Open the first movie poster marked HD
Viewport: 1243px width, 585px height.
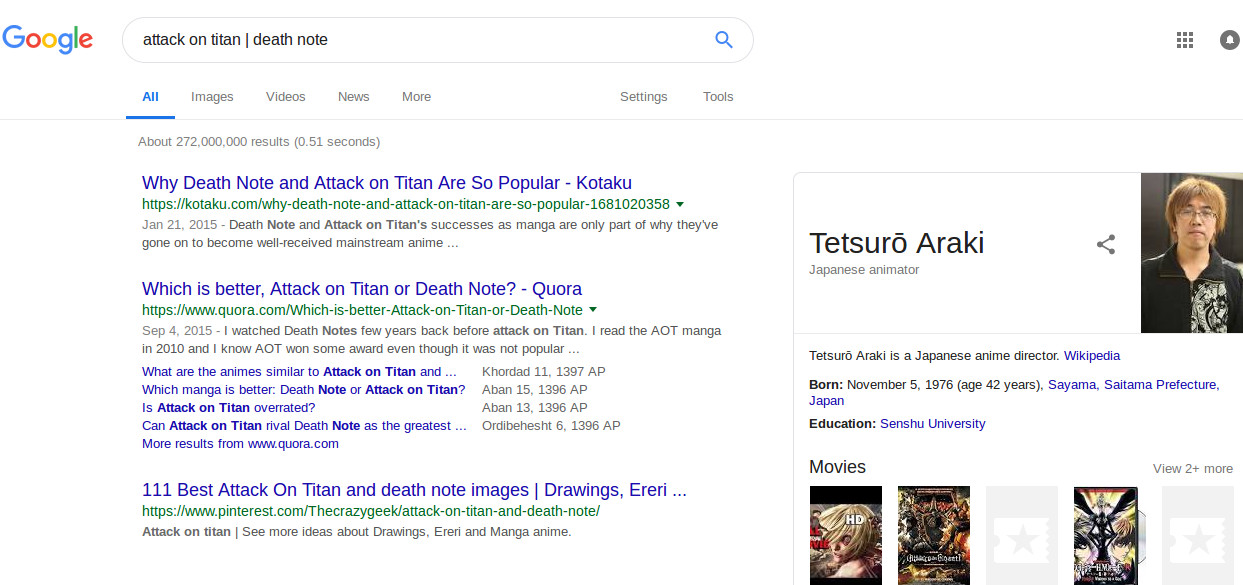coord(846,535)
